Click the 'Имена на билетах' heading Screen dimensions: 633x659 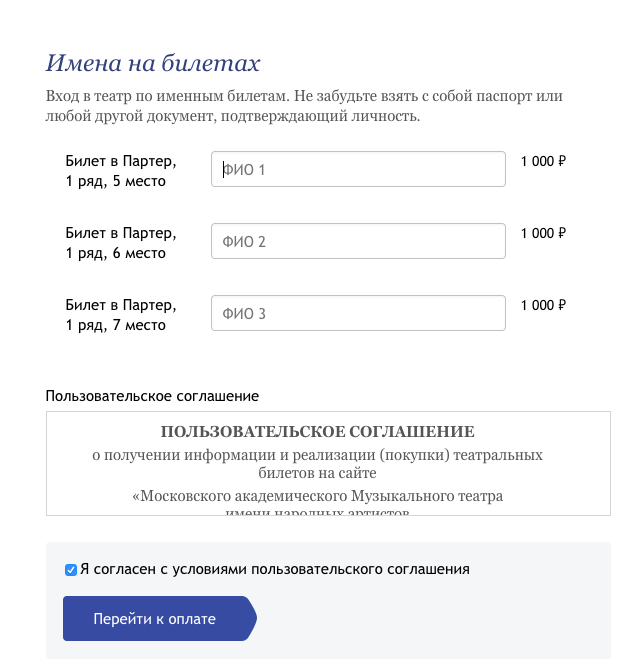pos(153,64)
